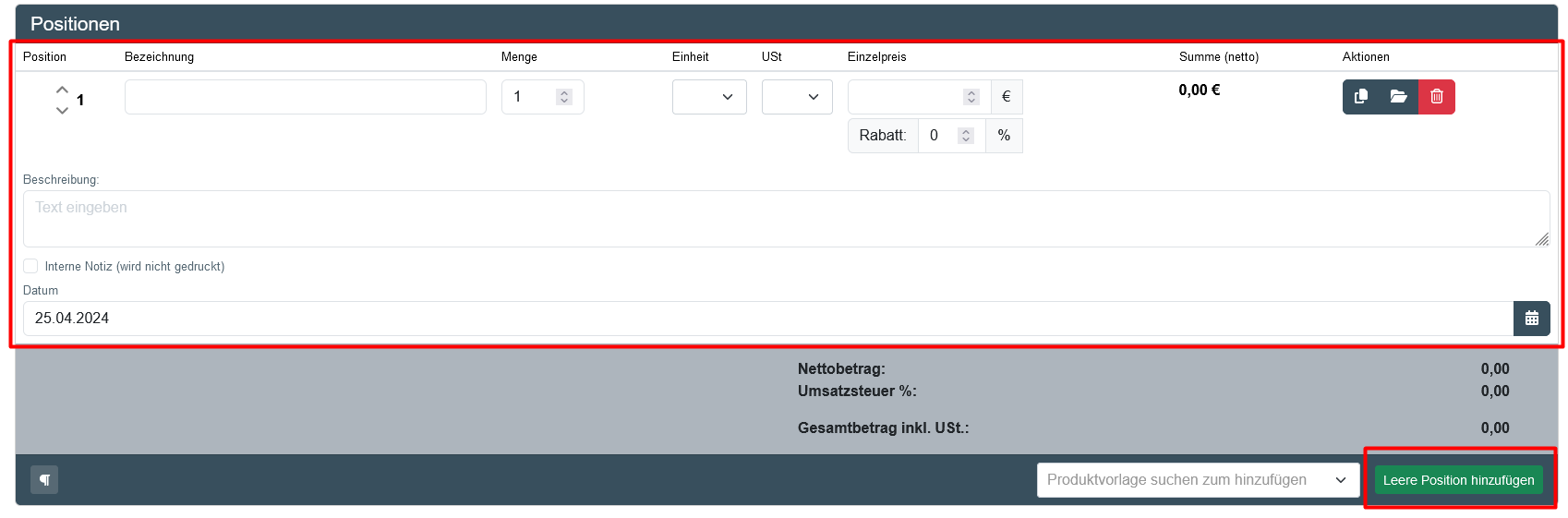1568x518 pixels.
Task: Click Leere Position hinzufügen button
Action: [1458, 480]
